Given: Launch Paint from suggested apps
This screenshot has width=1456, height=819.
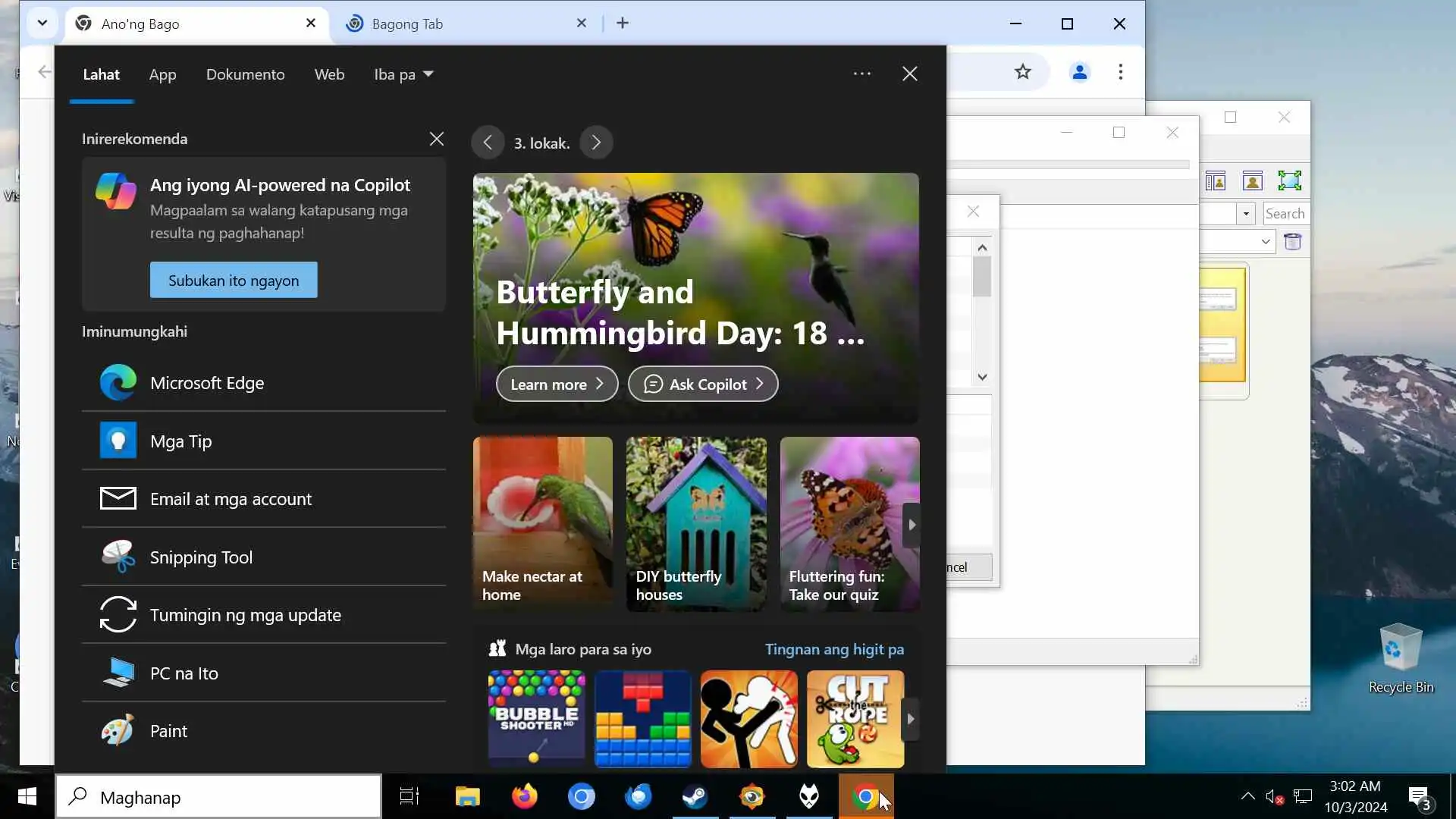Looking at the screenshot, I should tap(168, 731).
